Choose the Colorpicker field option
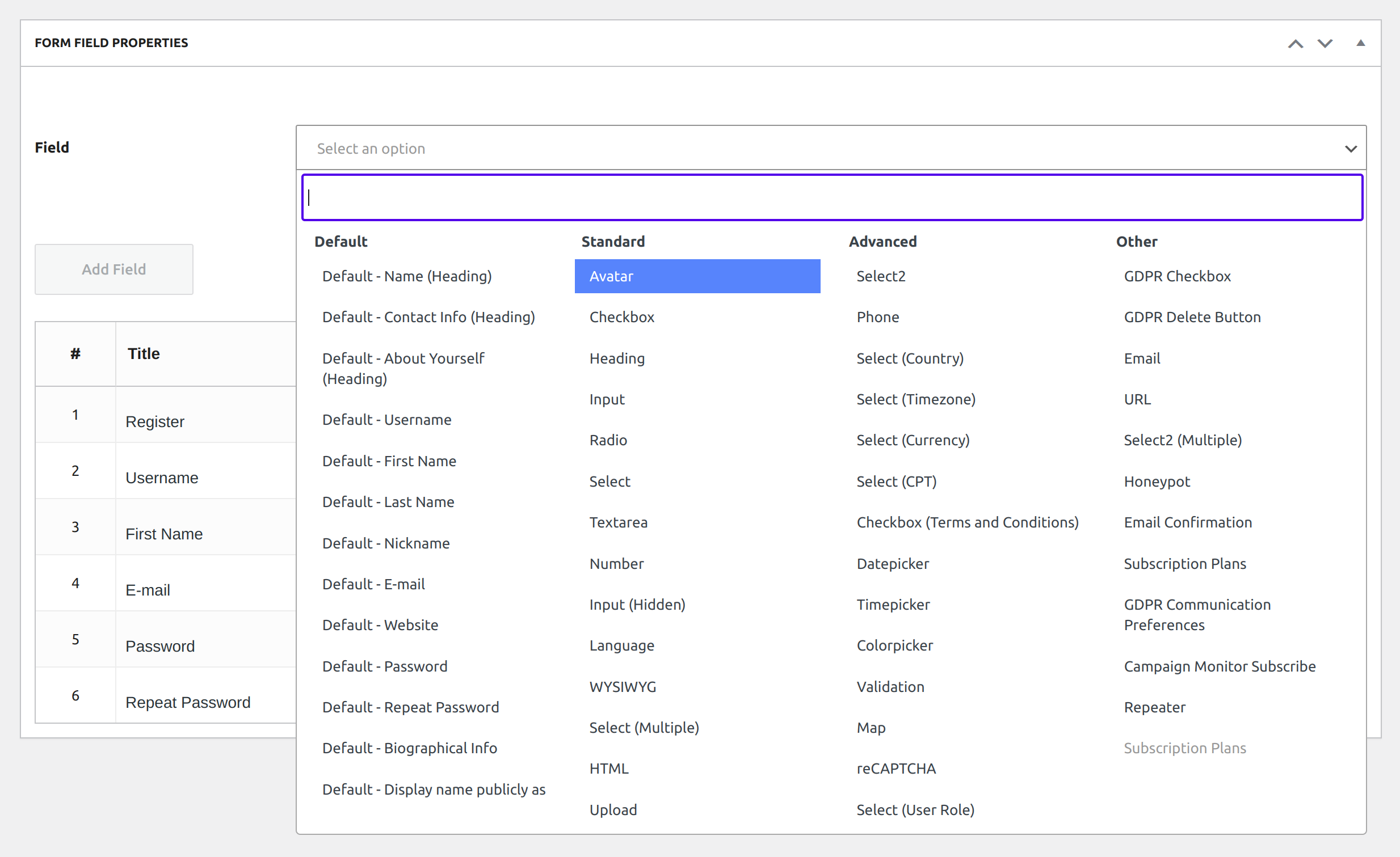This screenshot has height=857, width=1400. coord(894,646)
